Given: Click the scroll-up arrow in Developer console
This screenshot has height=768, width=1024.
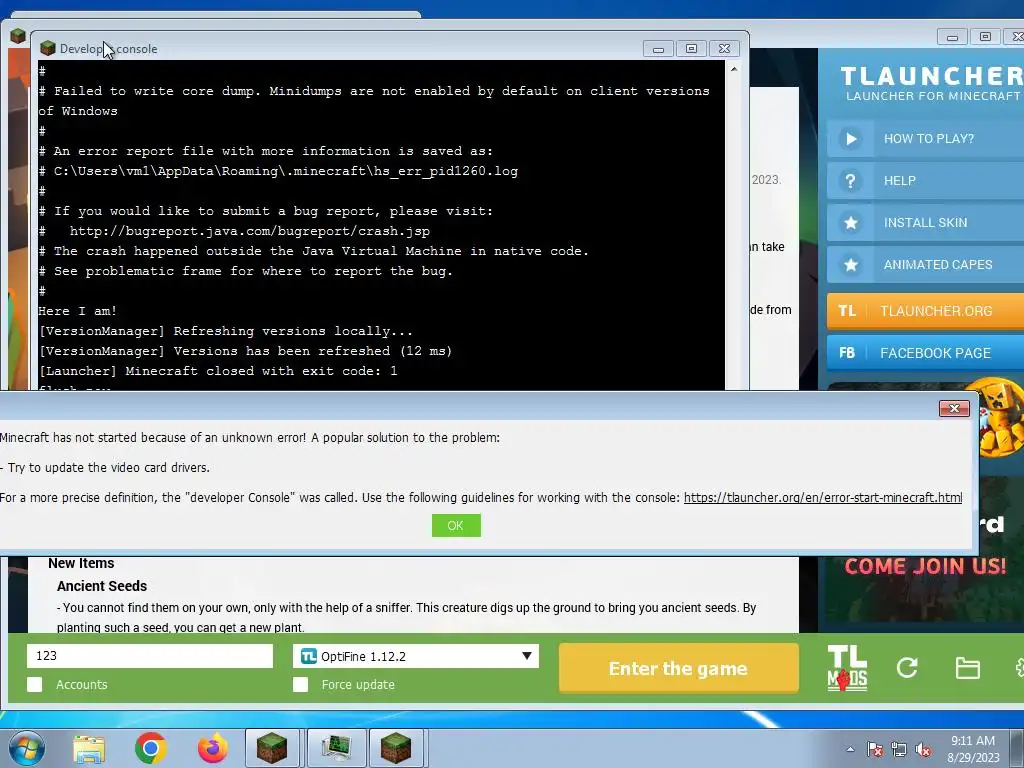Looking at the screenshot, I should coord(734,69).
